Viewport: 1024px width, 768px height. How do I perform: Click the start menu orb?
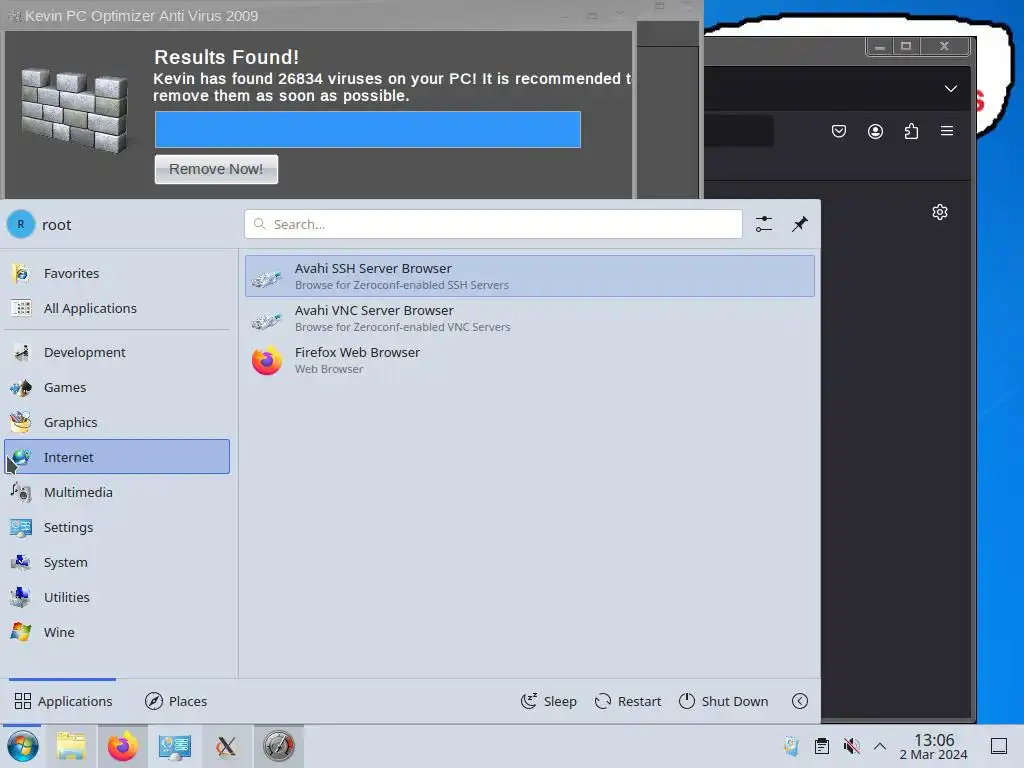(x=22, y=746)
